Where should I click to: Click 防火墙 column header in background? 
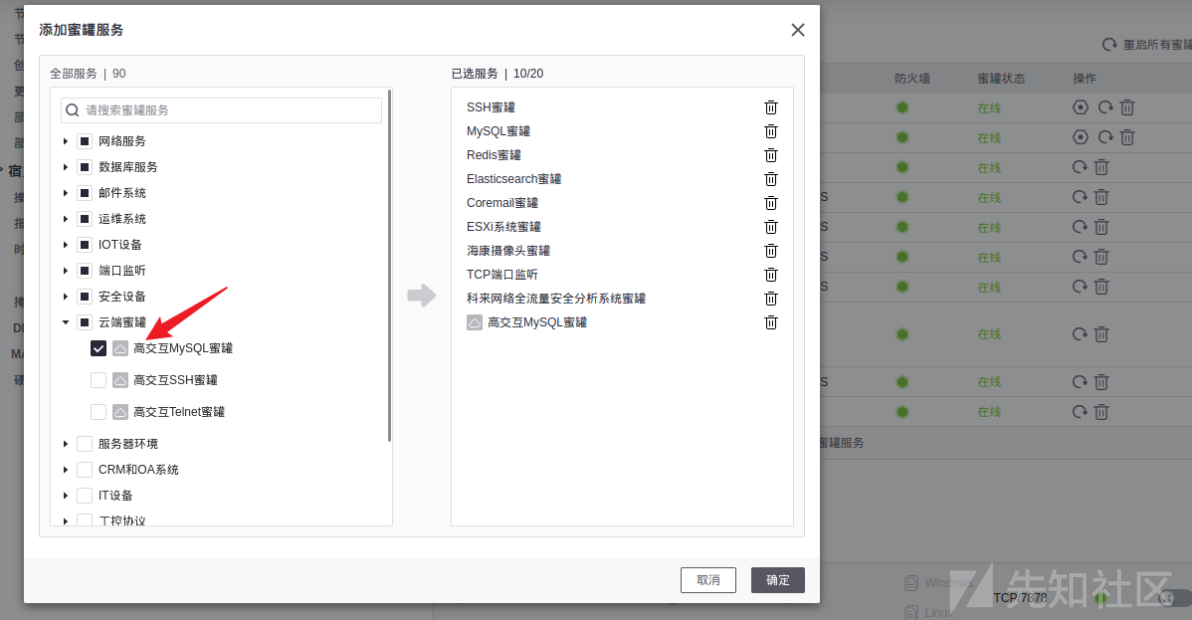pyautogui.click(x=912, y=78)
